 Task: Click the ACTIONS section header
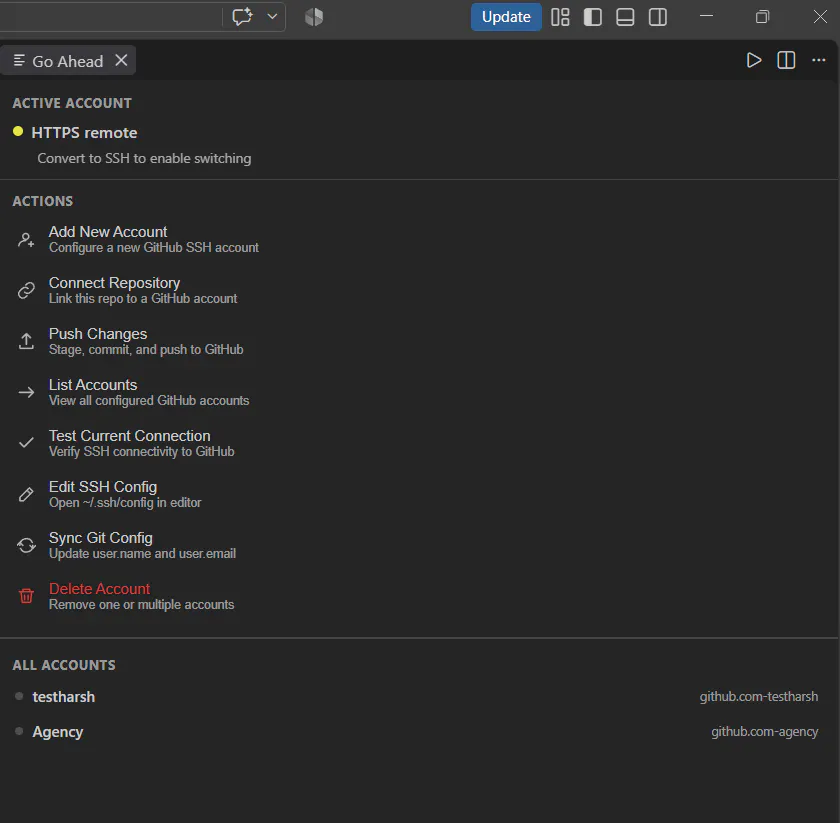click(x=42, y=201)
